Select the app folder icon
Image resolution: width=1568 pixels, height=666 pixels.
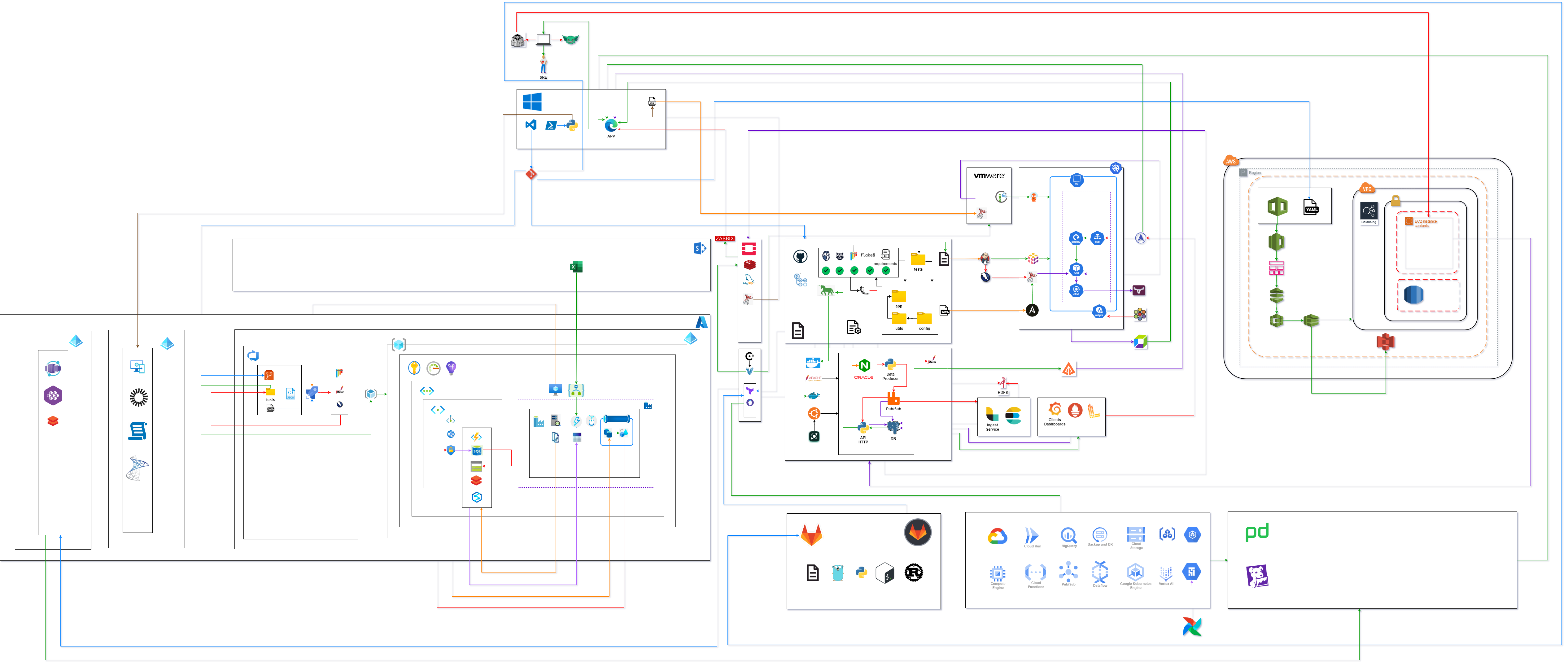(899, 297)
